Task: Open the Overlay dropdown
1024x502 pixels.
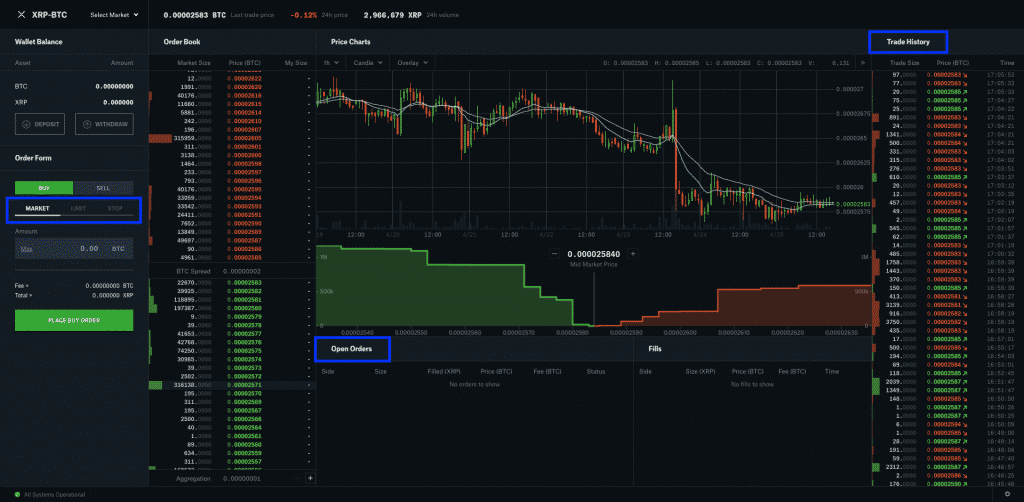Action: [x=413, y=63]
